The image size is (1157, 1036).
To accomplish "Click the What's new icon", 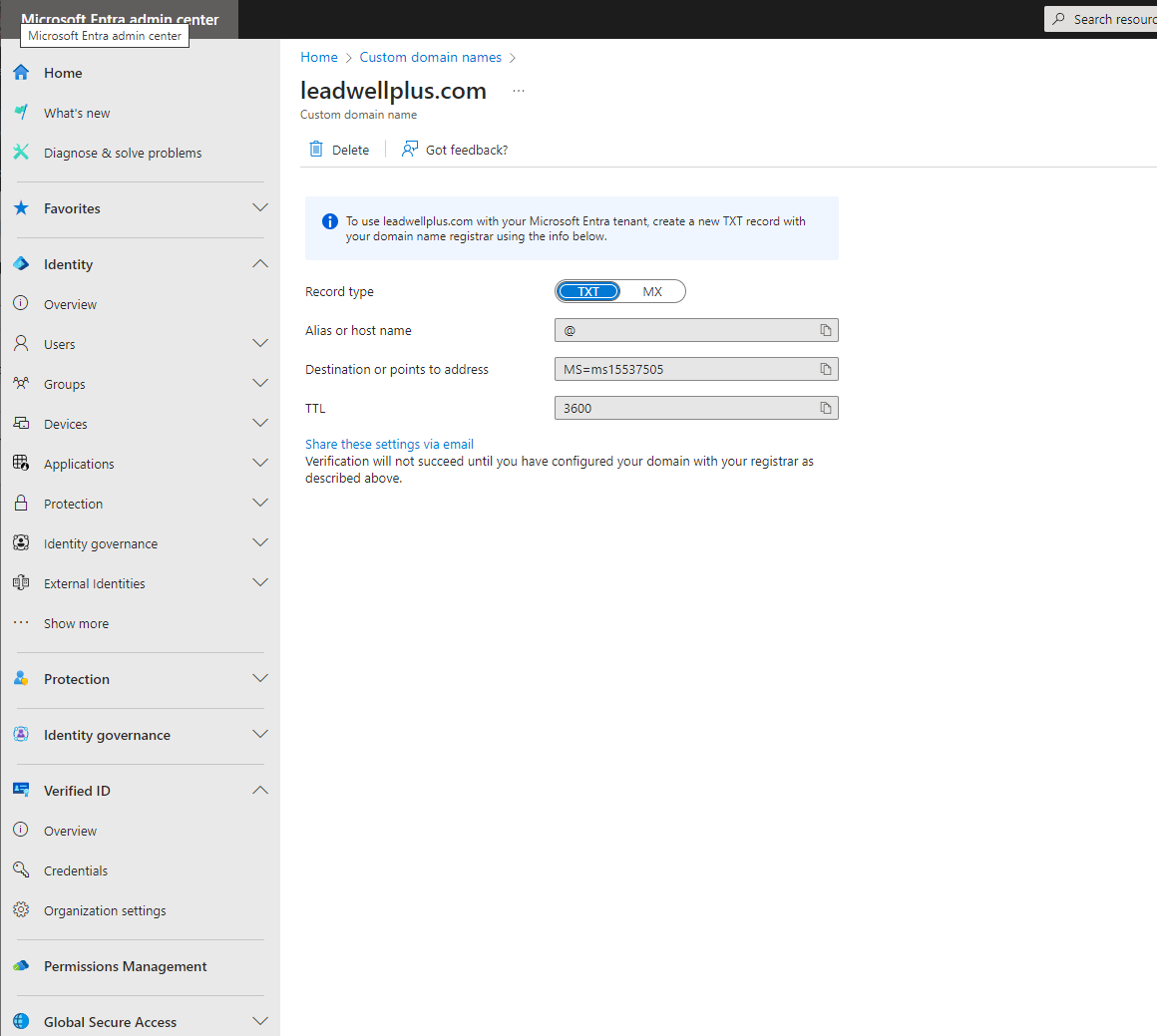I will pos(21,112).
